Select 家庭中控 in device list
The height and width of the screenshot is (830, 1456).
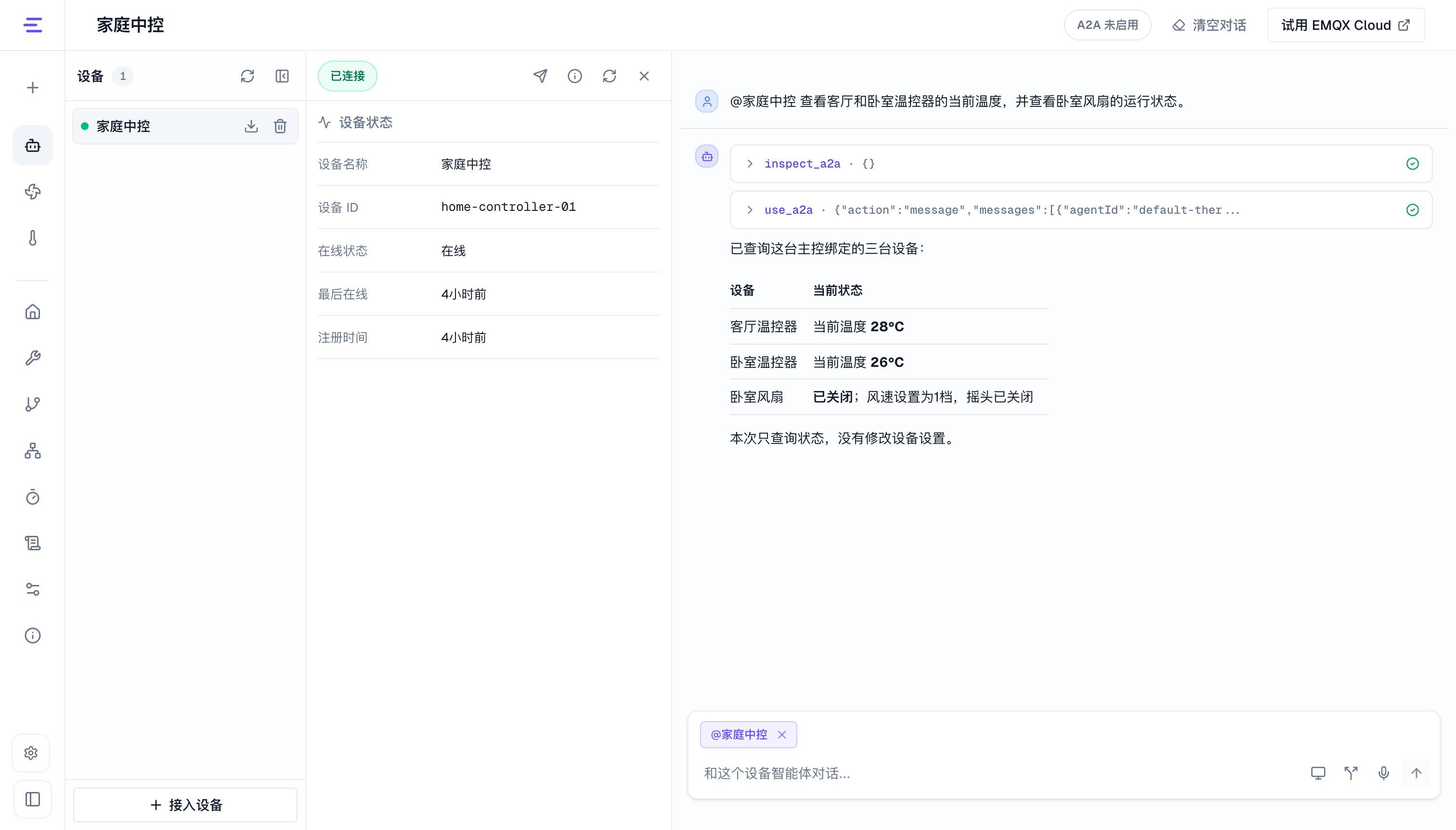[185, 126]
